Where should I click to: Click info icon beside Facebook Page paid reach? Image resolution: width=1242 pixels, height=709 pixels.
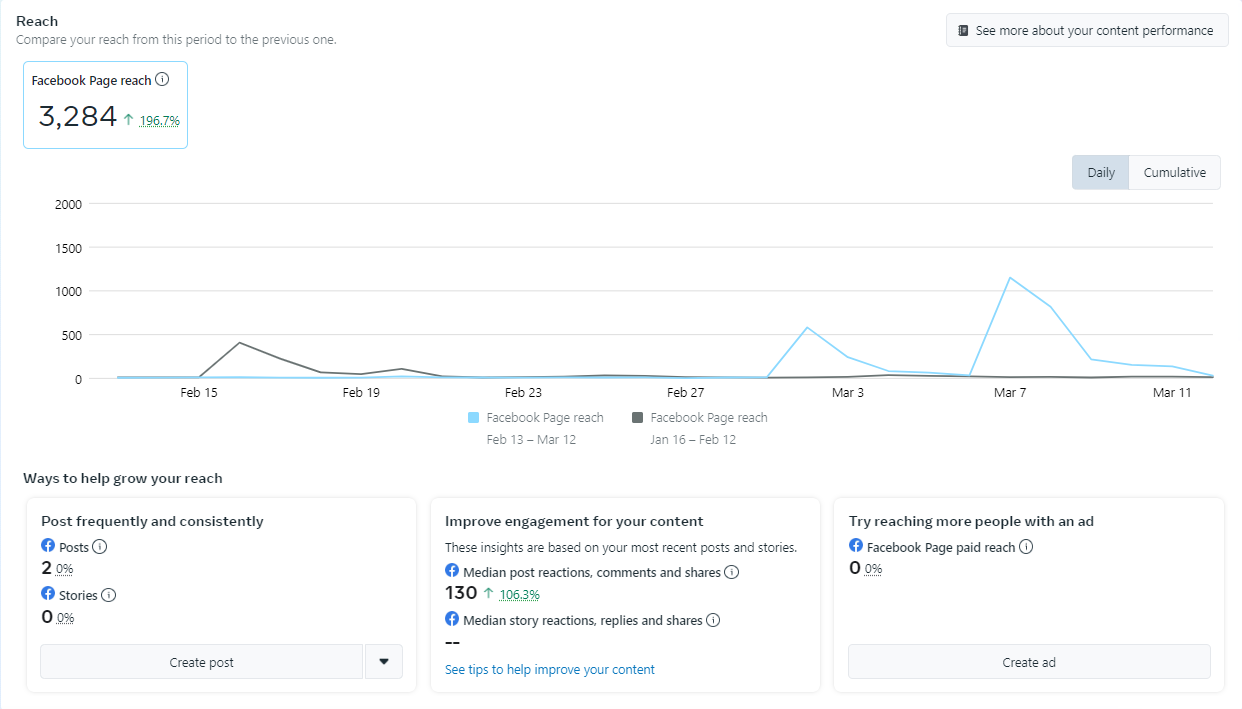(1026, 547)
